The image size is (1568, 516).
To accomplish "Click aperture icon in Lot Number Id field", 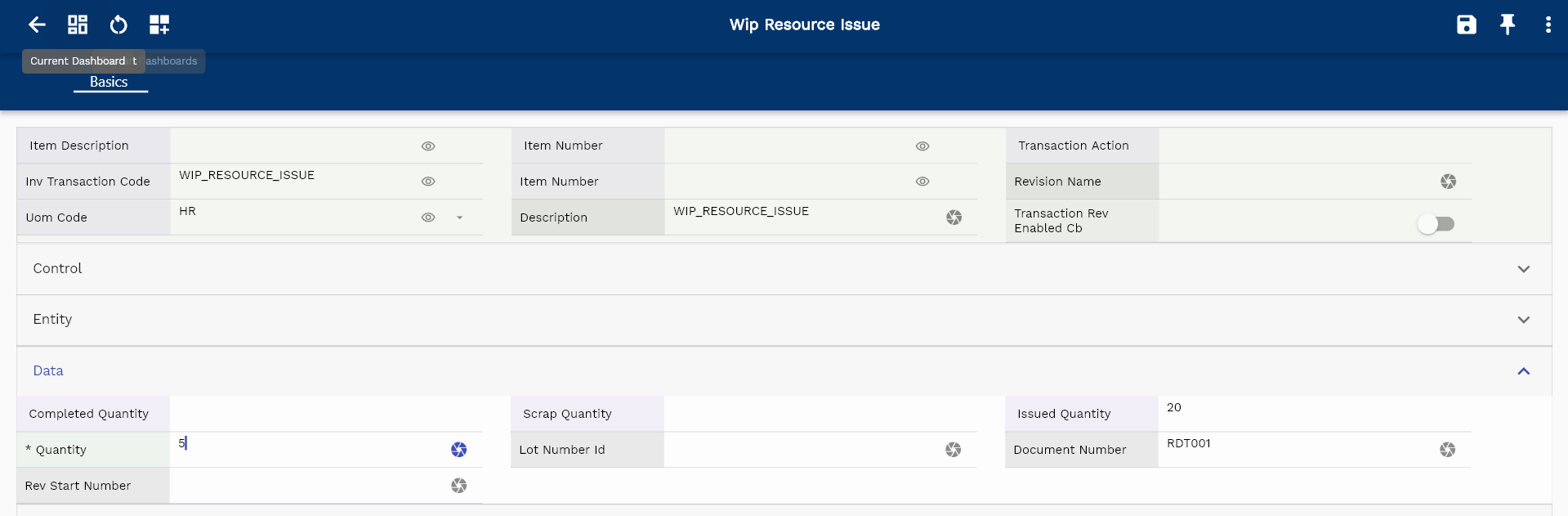I will click(x=953, y=450).
